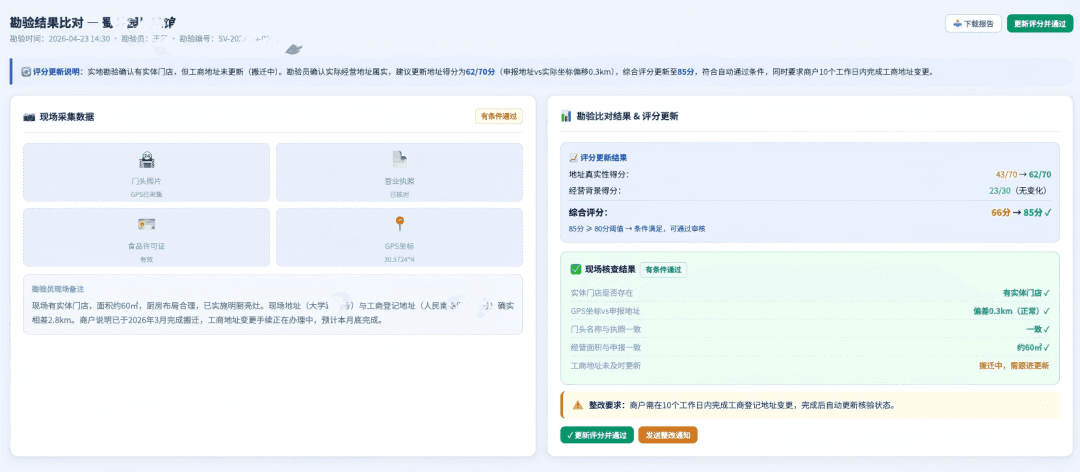Click the 门头名称与执照一致 row label
The height and width of the screenshot is (472, 1080).
[x=606, y=329]
